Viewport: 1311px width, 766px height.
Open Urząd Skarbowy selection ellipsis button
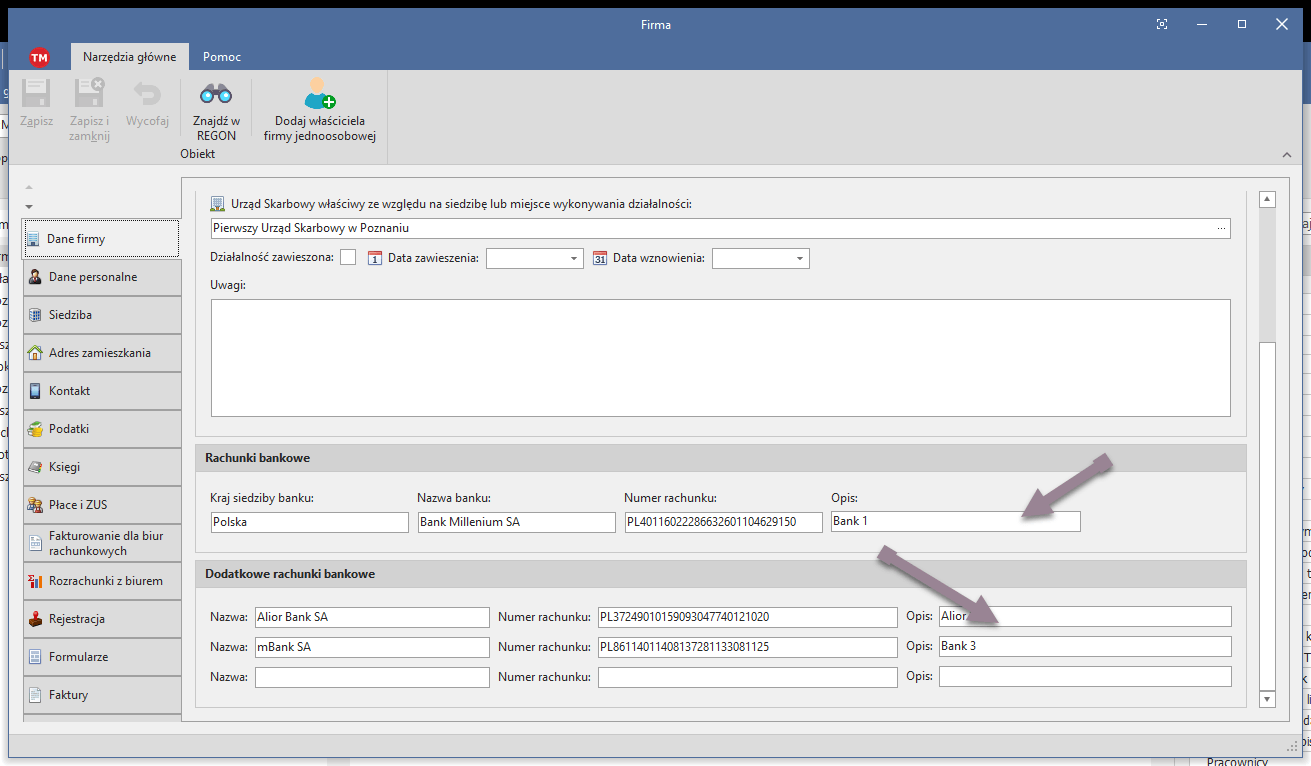(1221, 229)
